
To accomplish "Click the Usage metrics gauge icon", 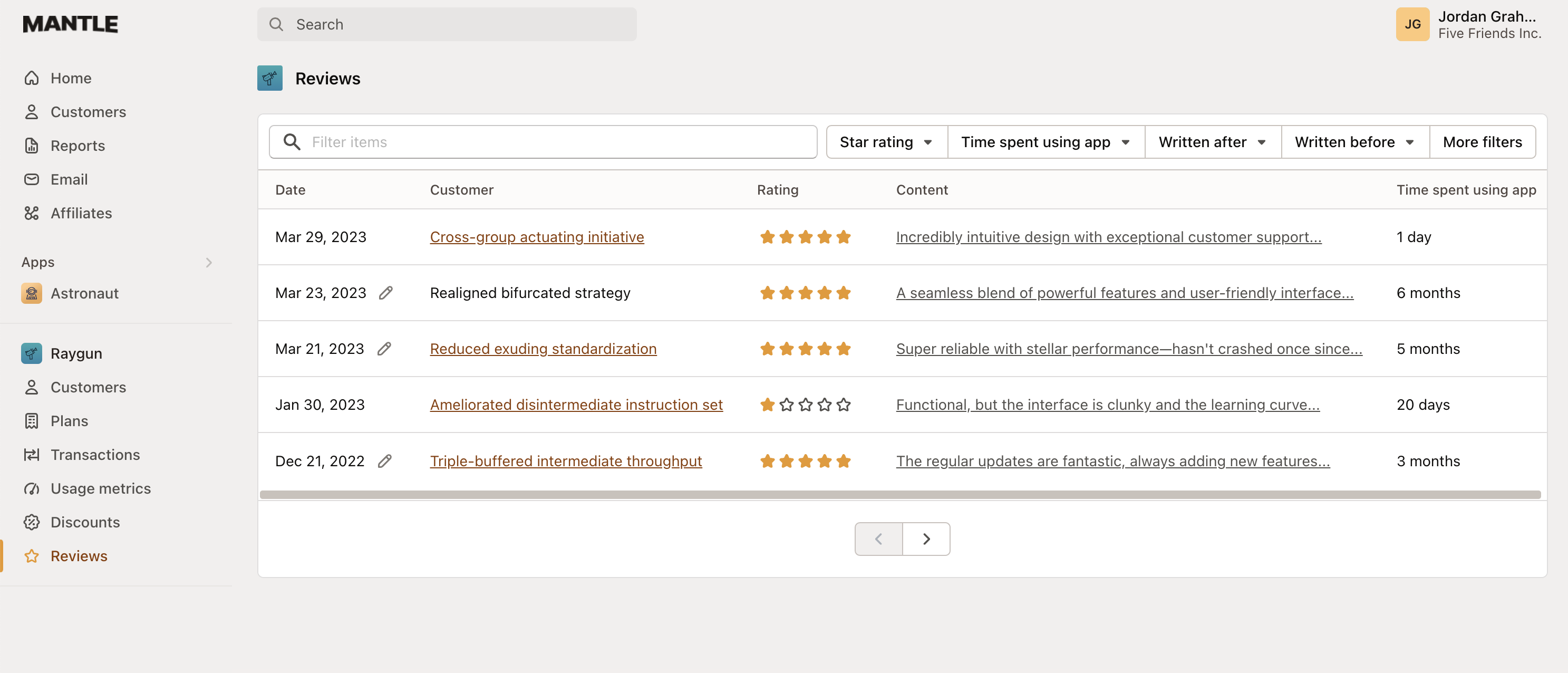I will pos(32,488).
